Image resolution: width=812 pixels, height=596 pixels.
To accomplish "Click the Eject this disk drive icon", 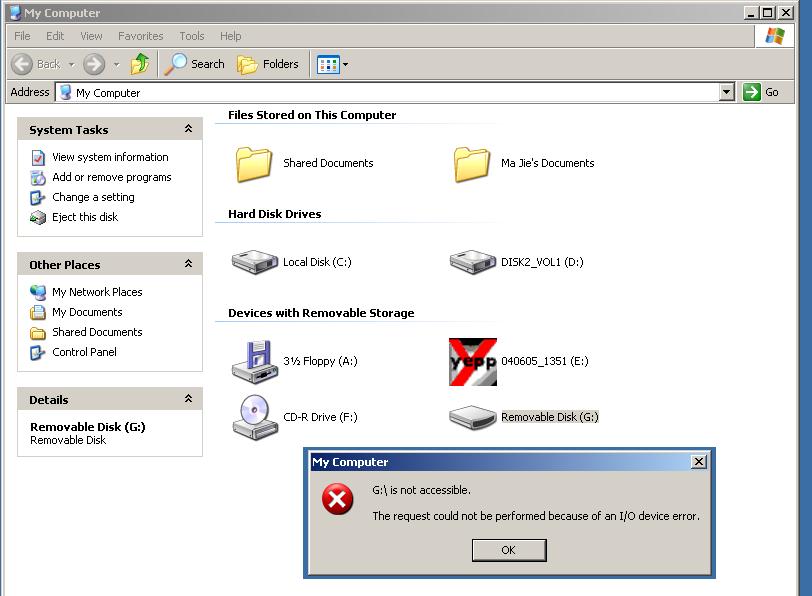I will pos(38,217).
